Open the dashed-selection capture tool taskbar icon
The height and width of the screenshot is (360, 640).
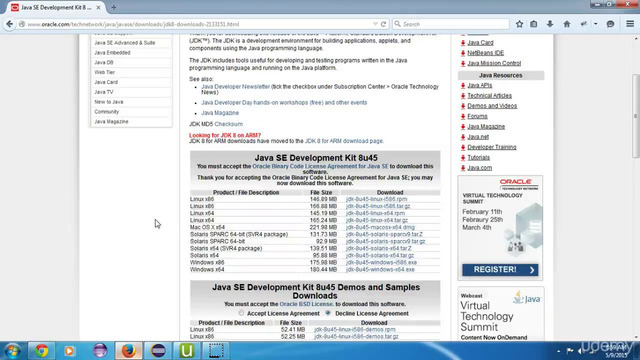[x=216, y=351]
